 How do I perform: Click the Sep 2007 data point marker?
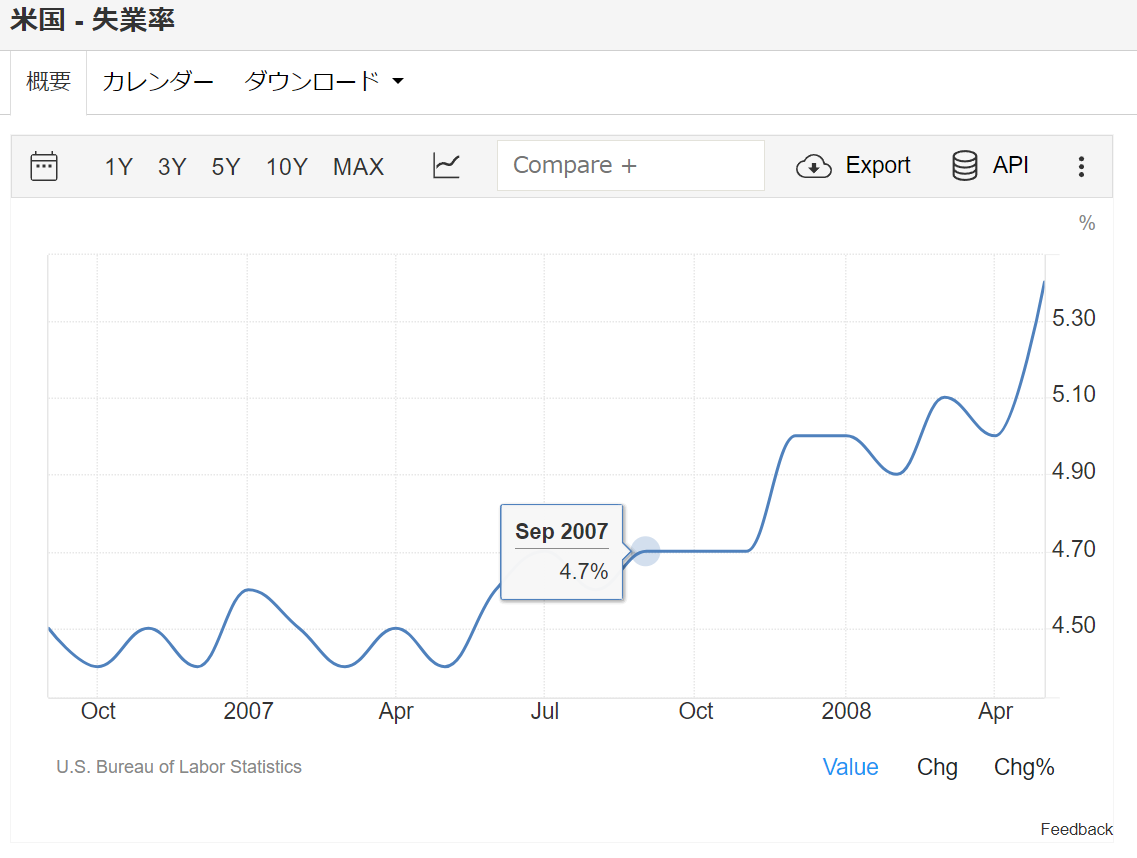tap(646, 551)
